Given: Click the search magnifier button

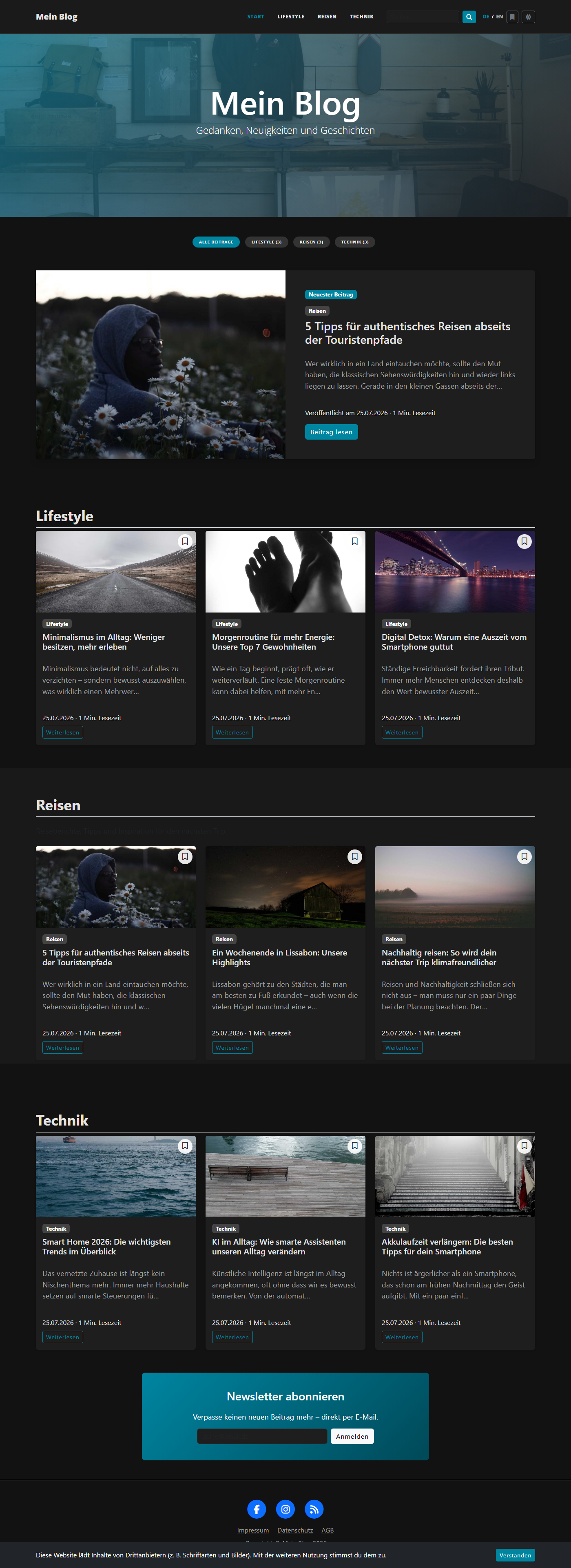Looking at the screenshot, I should click(x=469, y=17).
